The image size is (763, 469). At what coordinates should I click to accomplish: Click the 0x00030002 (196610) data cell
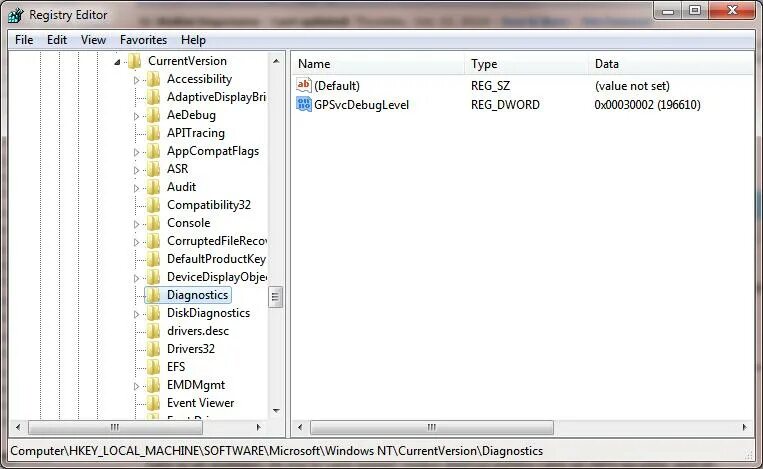tap(647, 105)
